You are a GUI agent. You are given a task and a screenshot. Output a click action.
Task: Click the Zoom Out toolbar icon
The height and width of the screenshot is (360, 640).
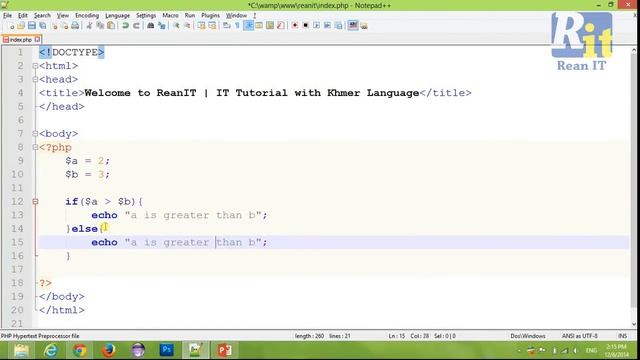[187, 26]
